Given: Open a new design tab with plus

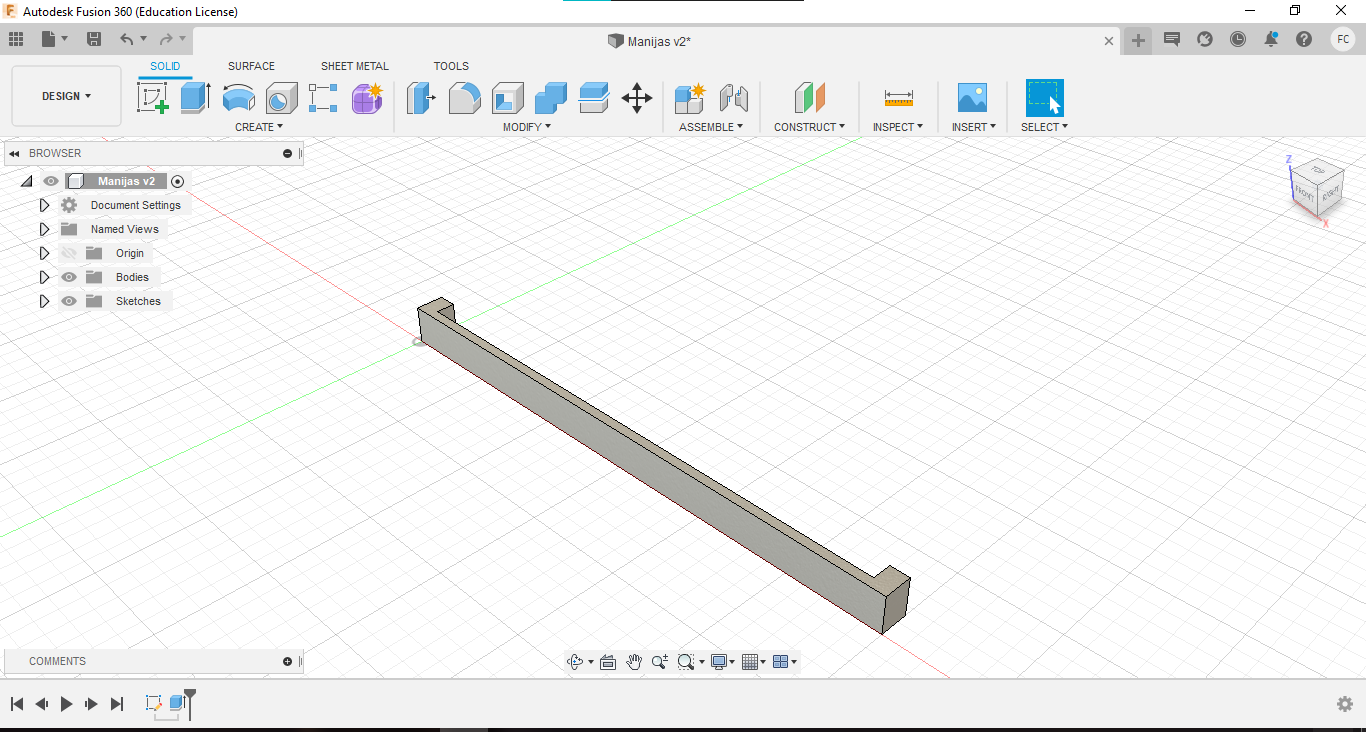Looking at the screenshot, I should pyautogui.click(x=1138, y=40).
